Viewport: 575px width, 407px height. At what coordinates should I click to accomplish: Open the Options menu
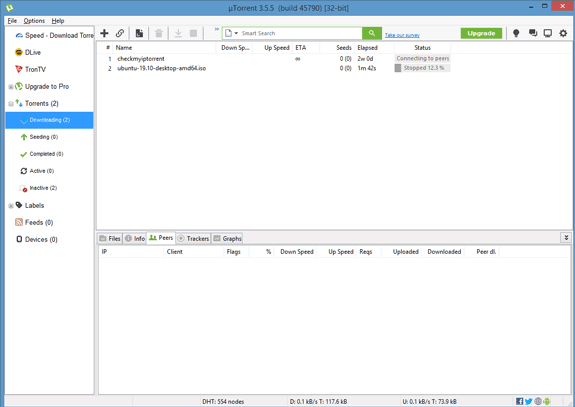34,21
